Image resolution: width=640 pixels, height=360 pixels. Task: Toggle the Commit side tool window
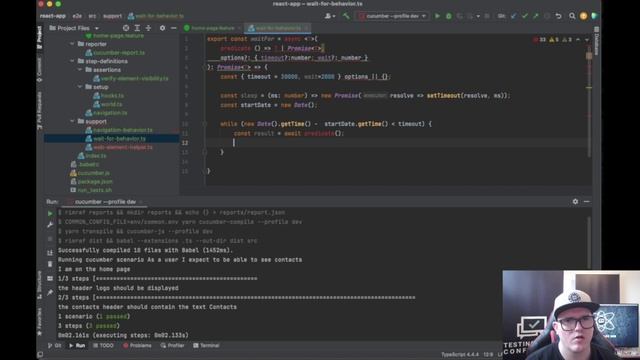[x=40, y=70]
